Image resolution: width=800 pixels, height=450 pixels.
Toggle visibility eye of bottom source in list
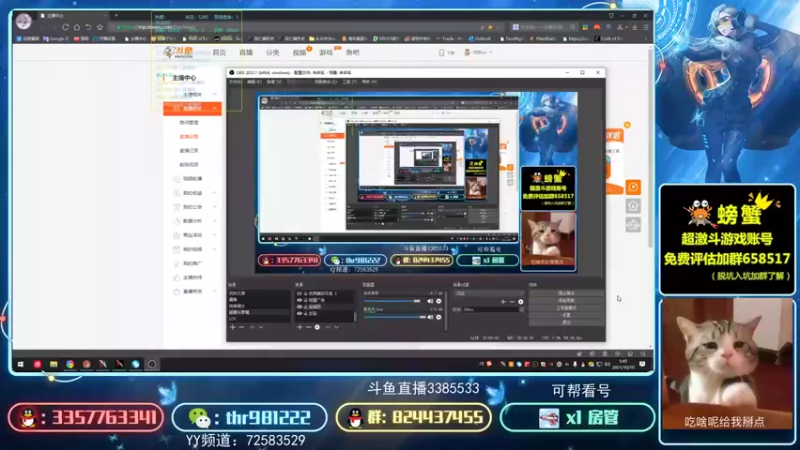(299, 314)
